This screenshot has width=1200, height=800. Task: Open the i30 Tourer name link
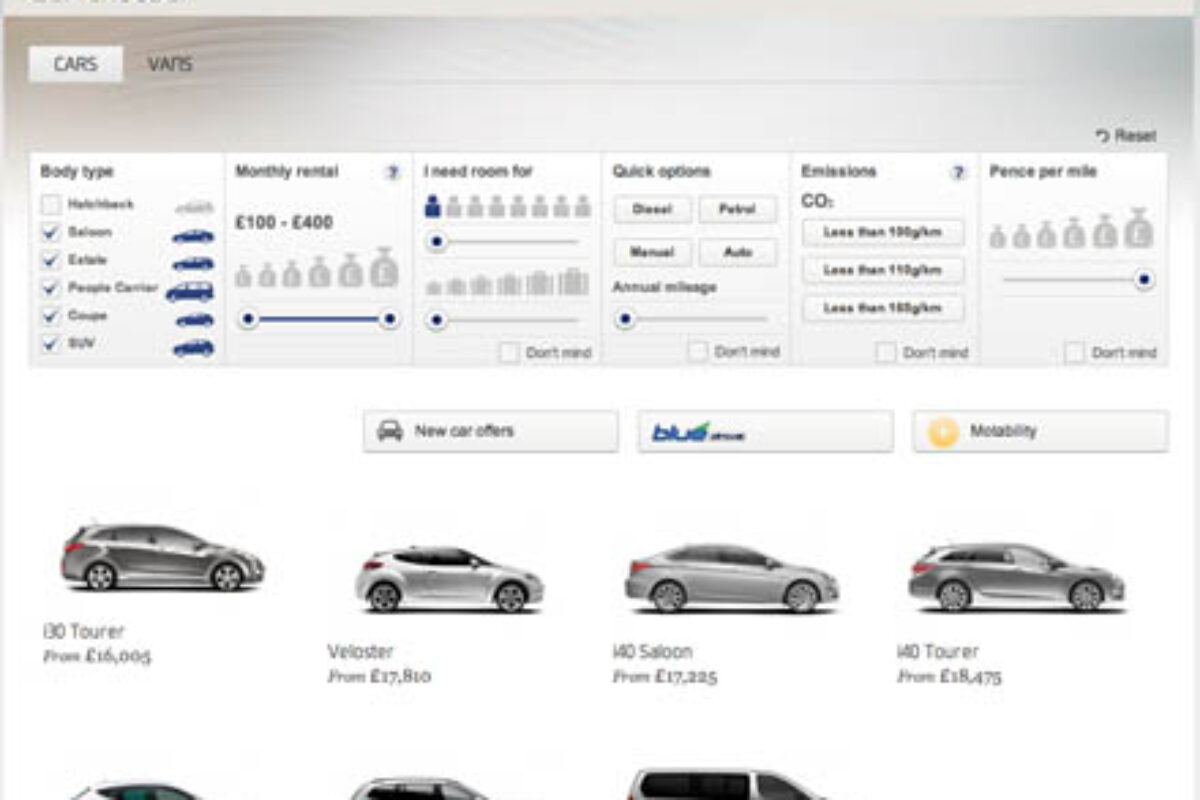84,633
